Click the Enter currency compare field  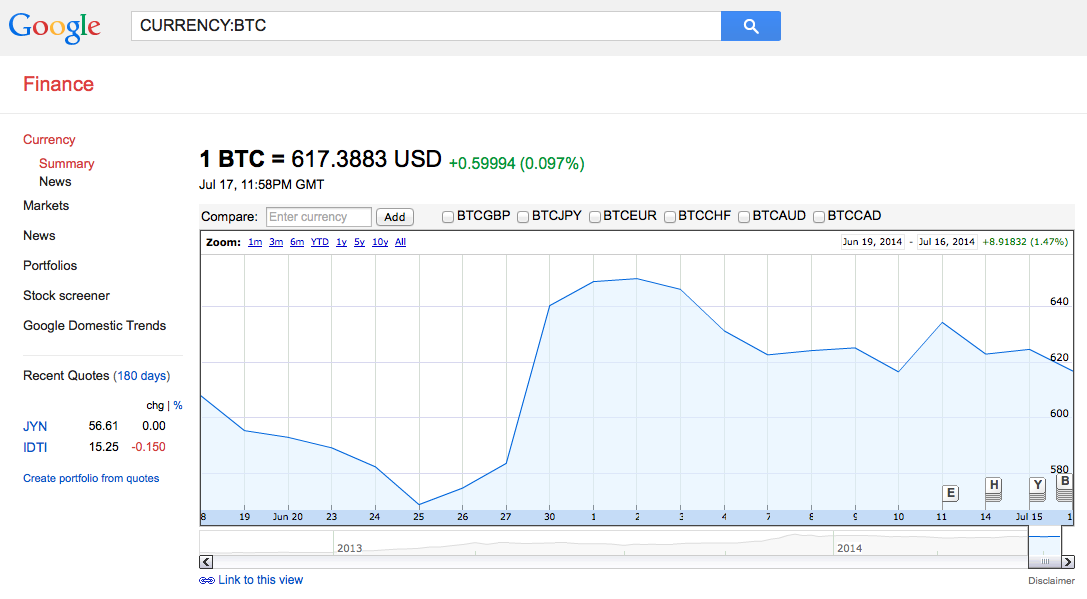319,217
